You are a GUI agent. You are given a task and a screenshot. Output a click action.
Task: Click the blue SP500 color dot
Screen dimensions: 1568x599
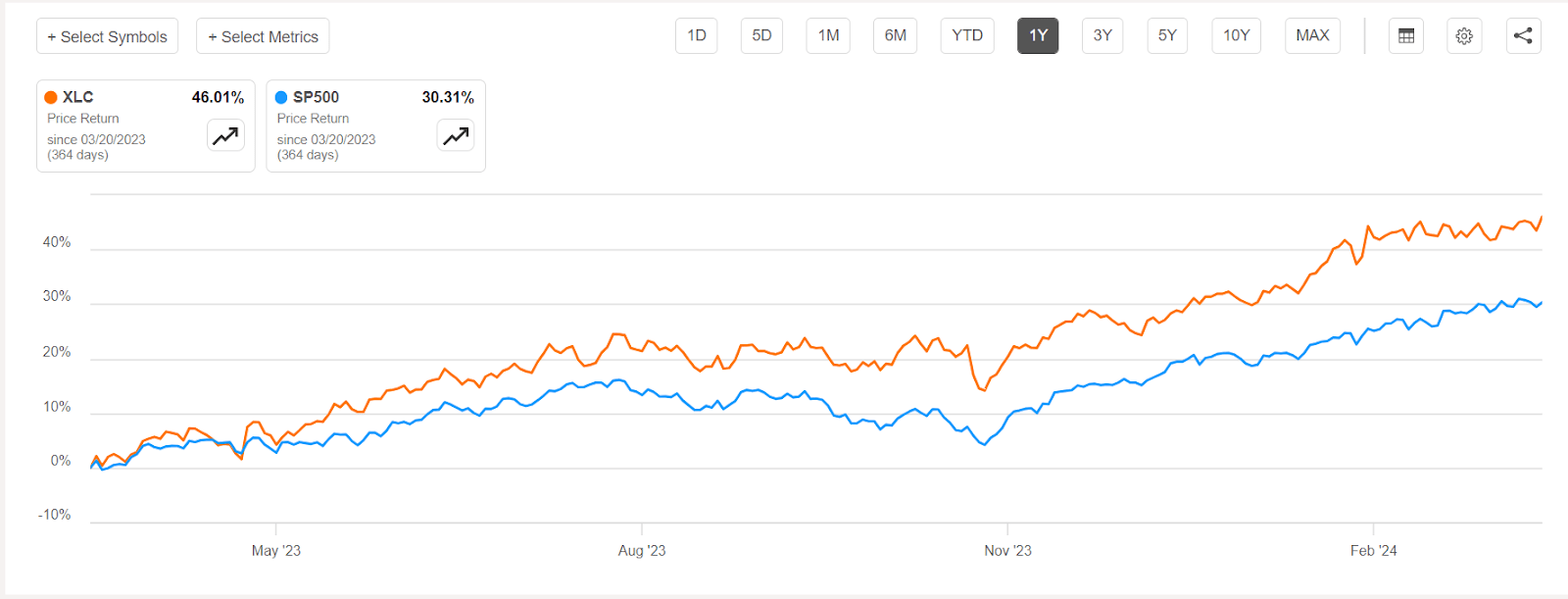pos(281,97)
